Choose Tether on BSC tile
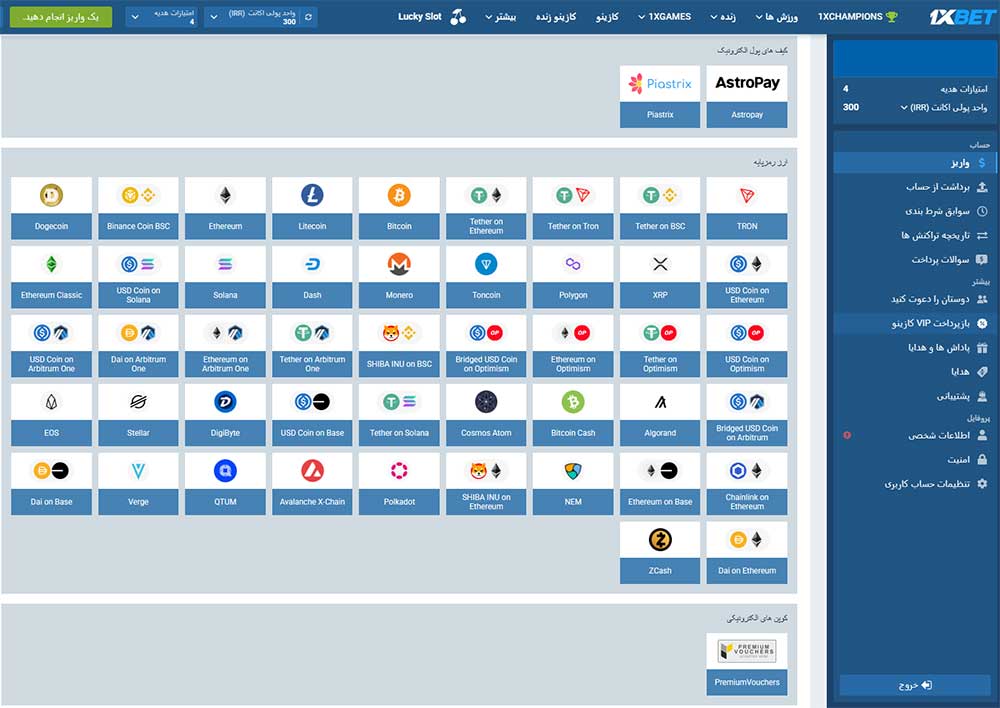This screenshot has width=1000, height=708. click(660, 208)
